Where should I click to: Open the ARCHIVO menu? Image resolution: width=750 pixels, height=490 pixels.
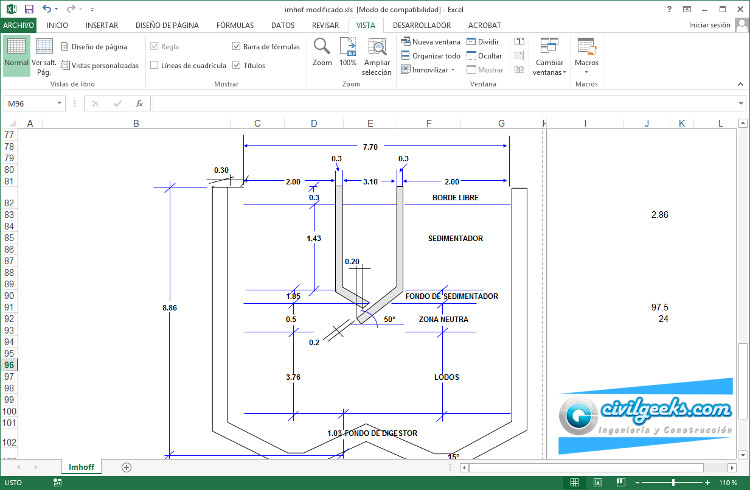pos(18,24)
